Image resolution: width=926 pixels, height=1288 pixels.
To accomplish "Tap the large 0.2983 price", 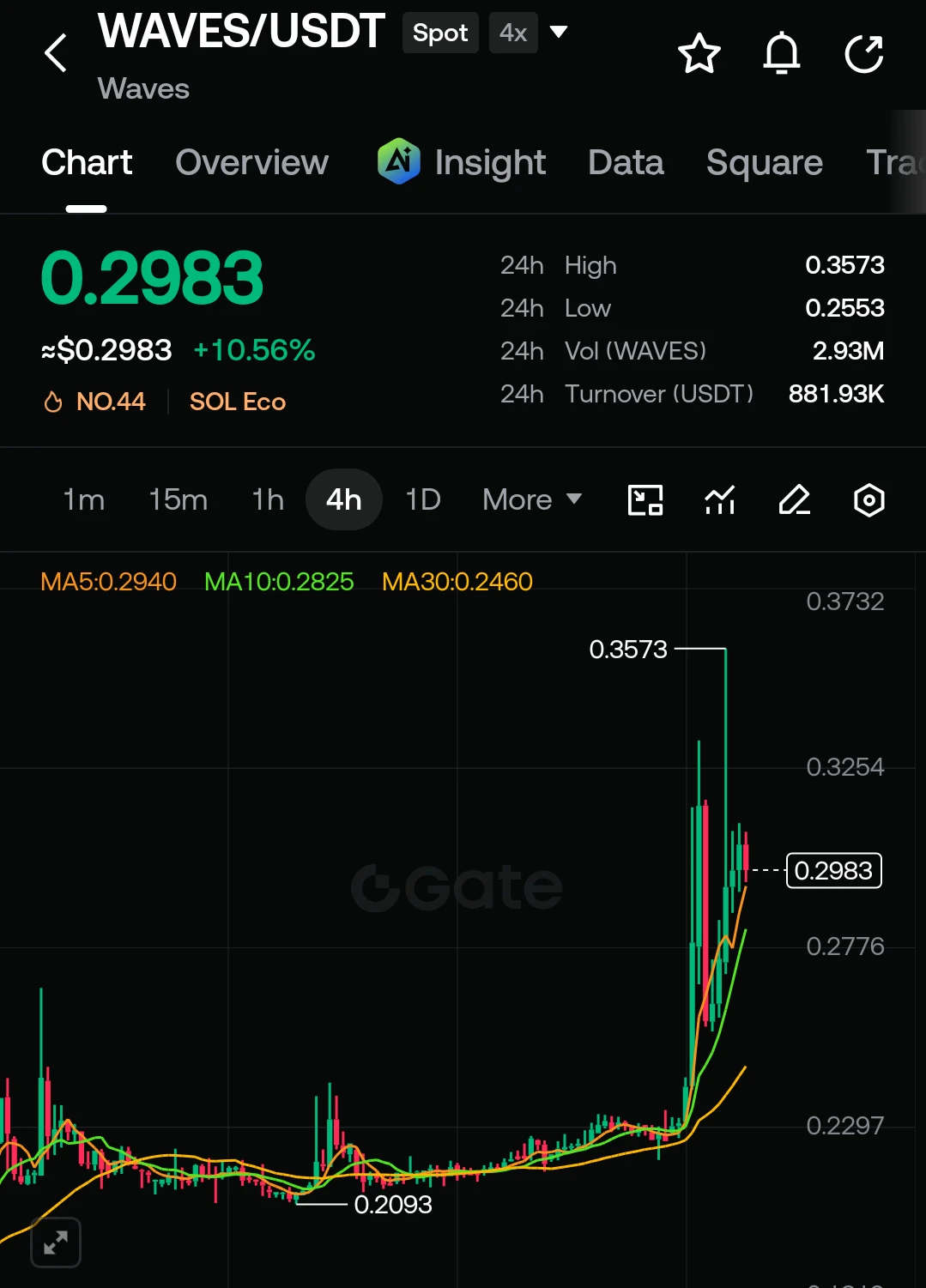I will tap(152, 278).
